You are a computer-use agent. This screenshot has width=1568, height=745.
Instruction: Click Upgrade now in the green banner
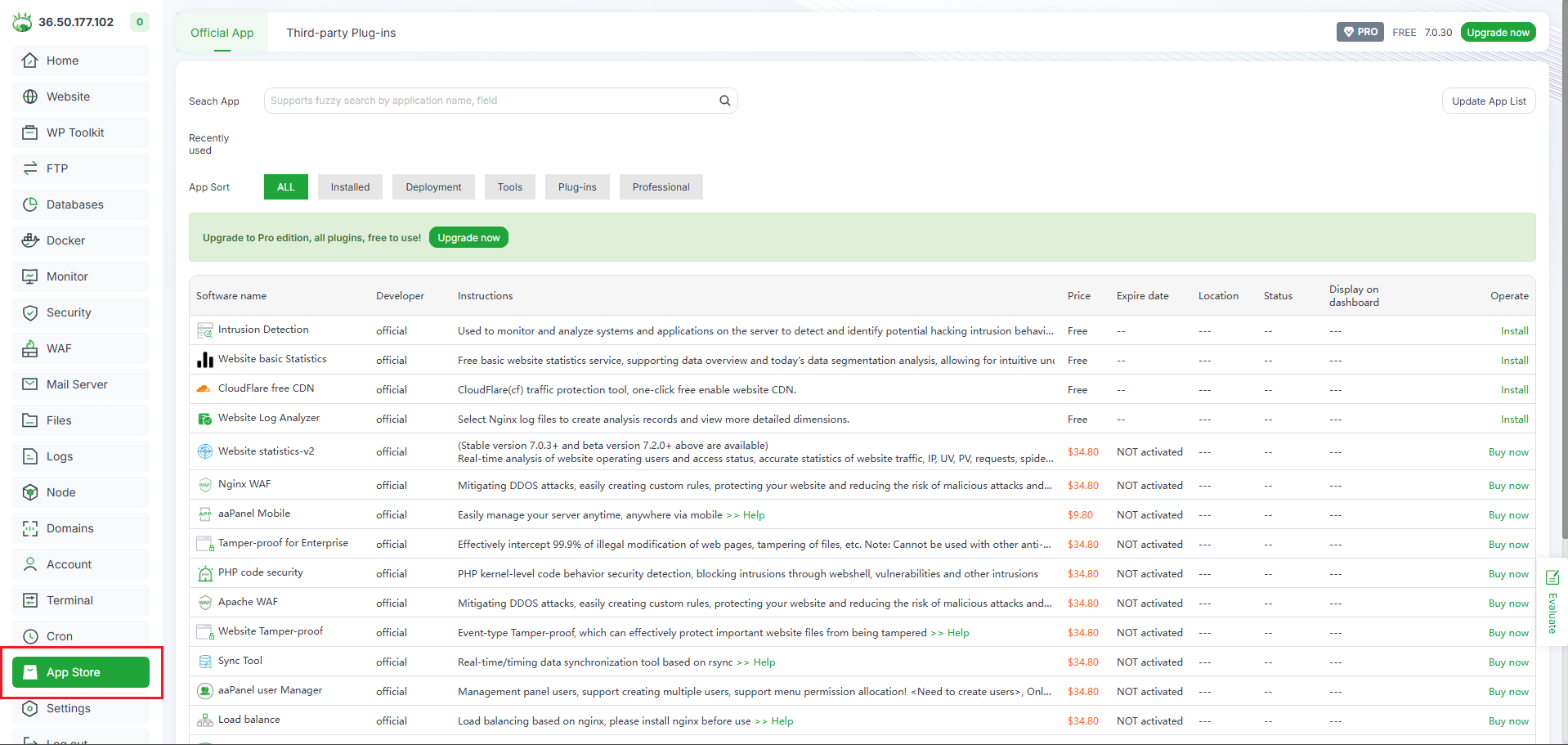click(x=468, y=238)
